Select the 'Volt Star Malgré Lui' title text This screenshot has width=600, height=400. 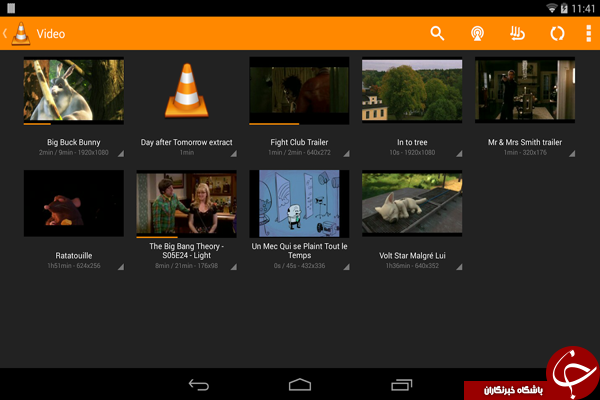click(412, 256)
